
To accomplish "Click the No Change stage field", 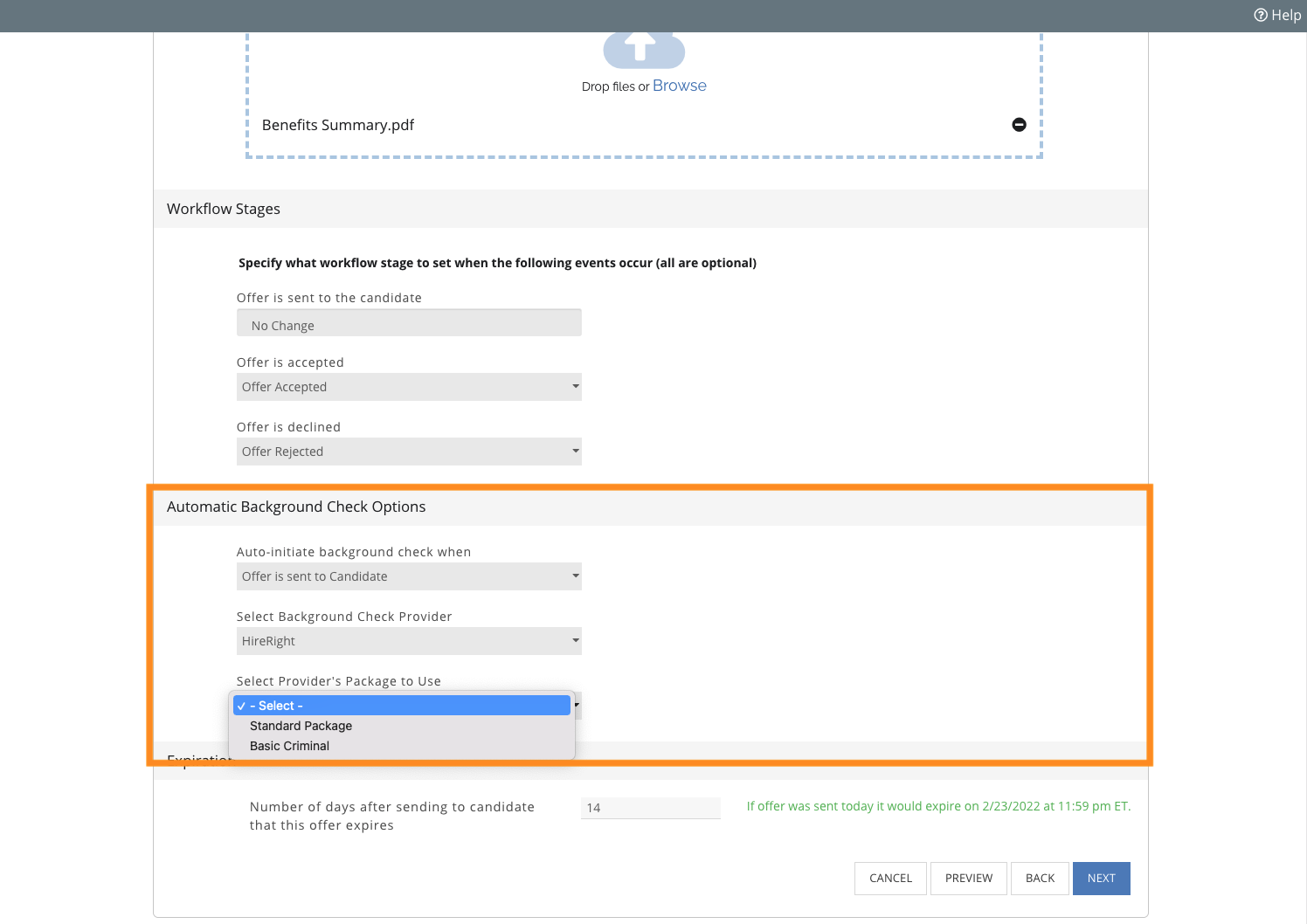I will 408,325.
